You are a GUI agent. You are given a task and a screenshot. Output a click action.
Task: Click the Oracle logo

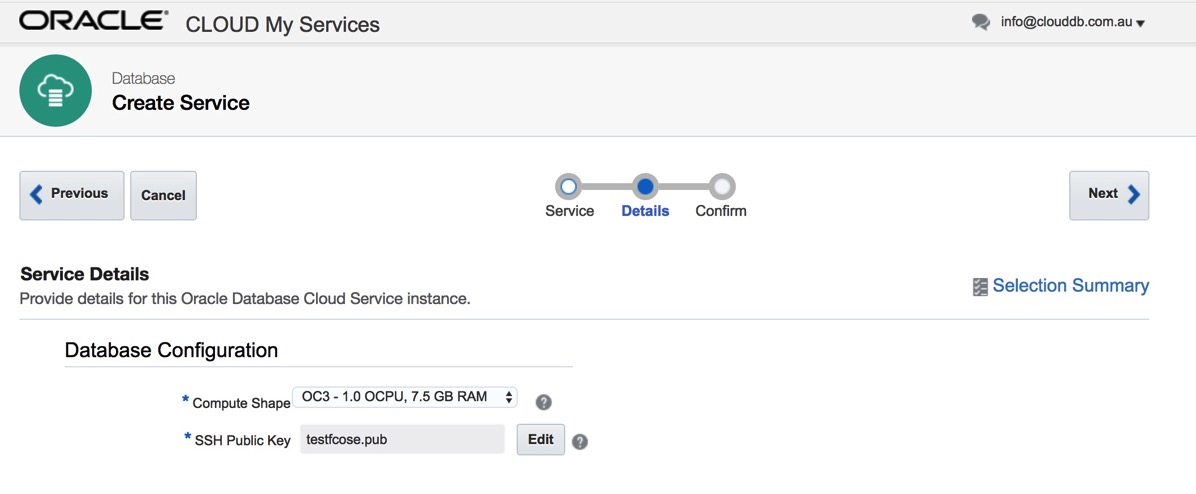94,21
